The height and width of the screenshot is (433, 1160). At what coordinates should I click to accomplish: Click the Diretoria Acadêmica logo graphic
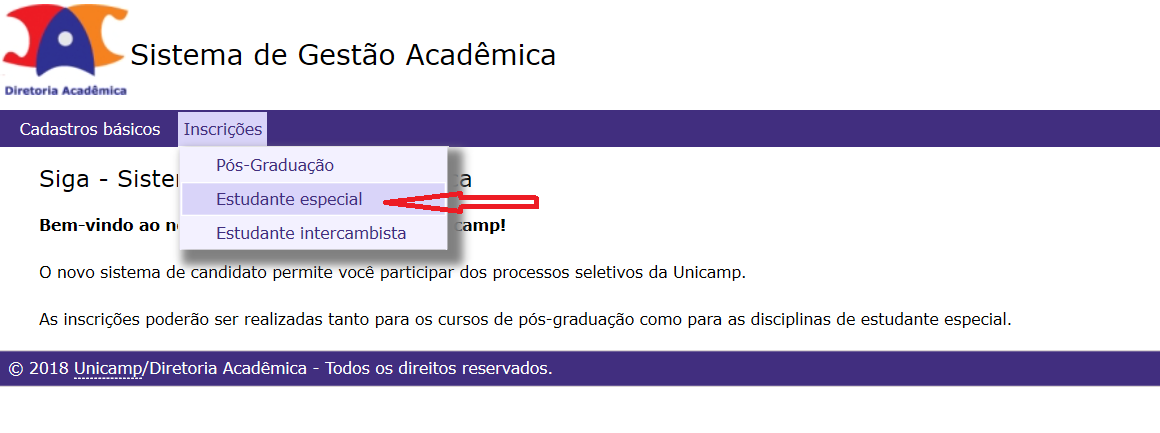[64, 49]
